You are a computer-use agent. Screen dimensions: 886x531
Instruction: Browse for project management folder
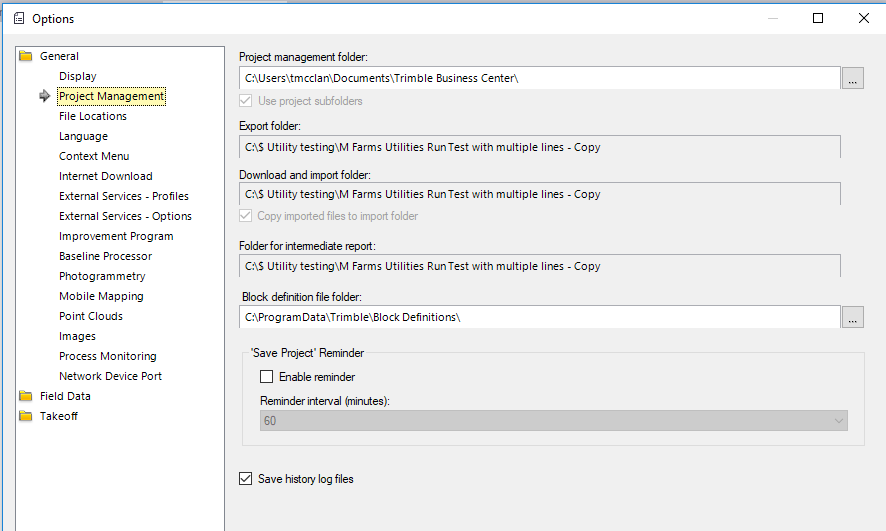pos(852,78)
